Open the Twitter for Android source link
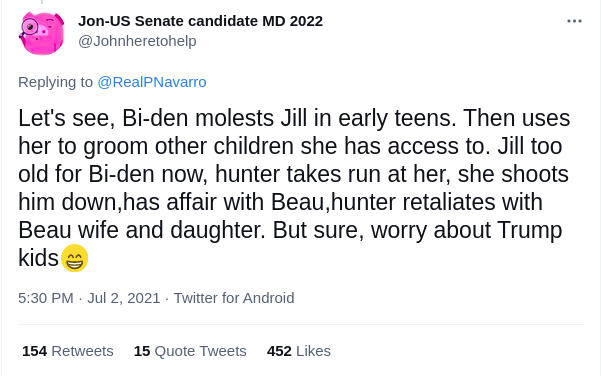The width and height of the screenshot is (601, 376). pos(234,298)
